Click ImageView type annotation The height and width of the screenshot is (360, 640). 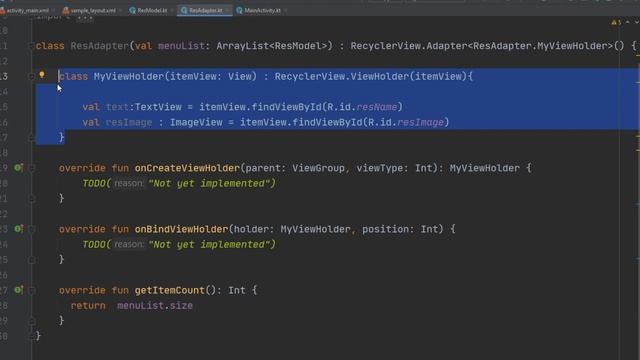click(x=196, y=122)
